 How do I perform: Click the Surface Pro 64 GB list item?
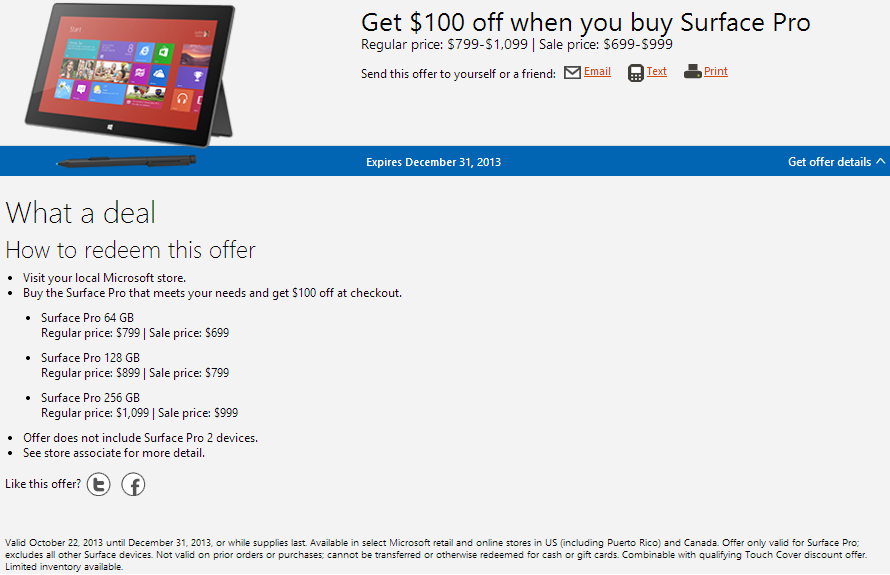[135, 325]
